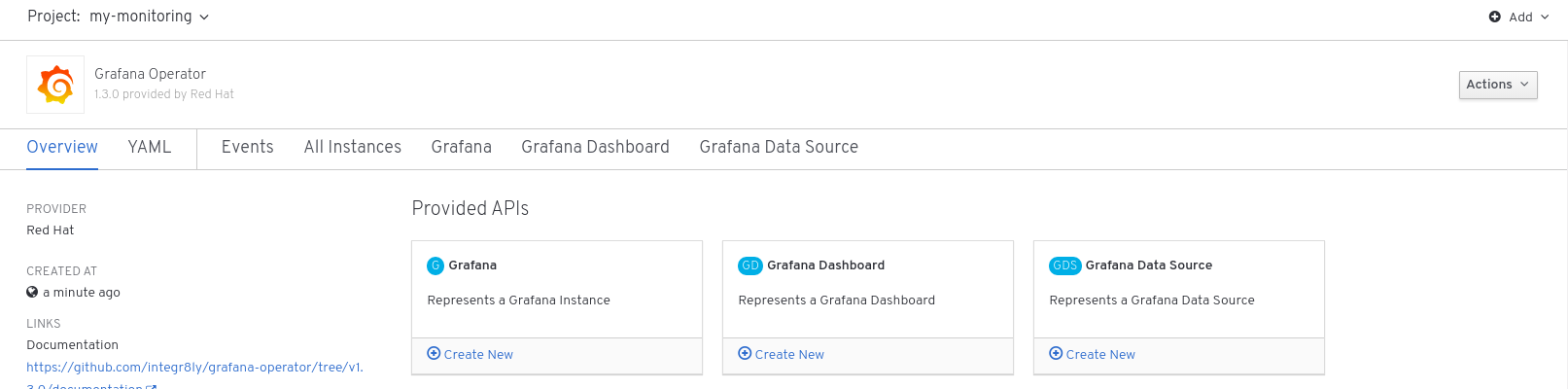Click the GDS badge on Grafana Data Source card
The width and height of the screenshot is (1568, 389).
(1065, 265)
